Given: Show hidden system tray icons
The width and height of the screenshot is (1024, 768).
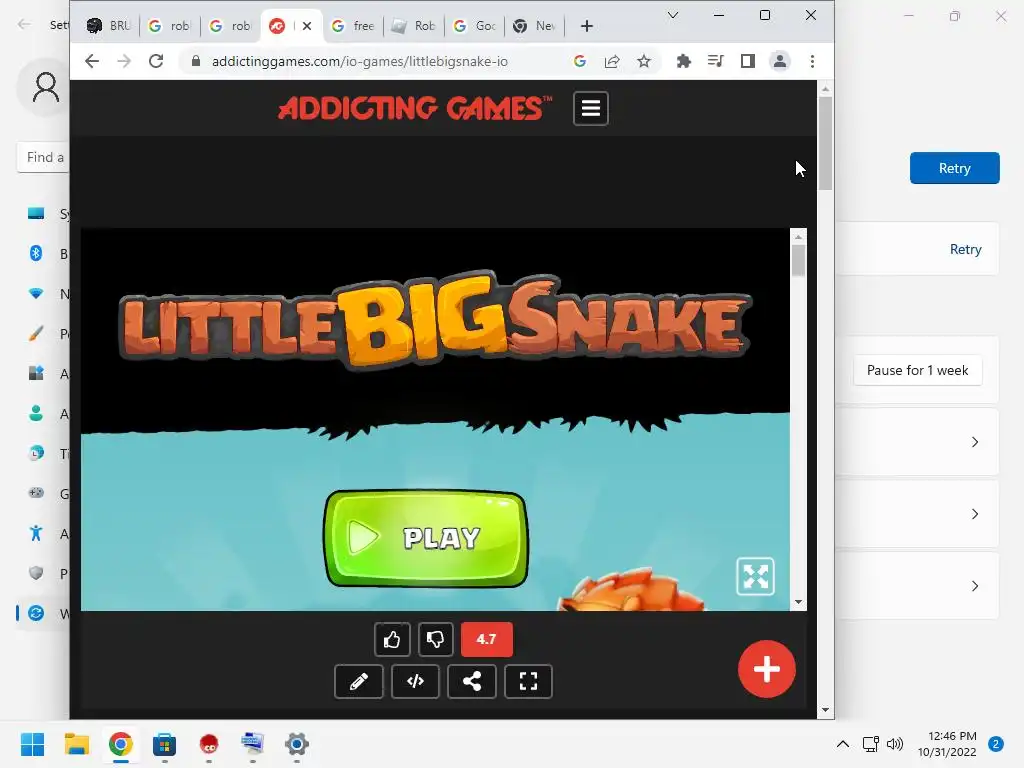Looking at the screenshot, I should coord(843,744).
